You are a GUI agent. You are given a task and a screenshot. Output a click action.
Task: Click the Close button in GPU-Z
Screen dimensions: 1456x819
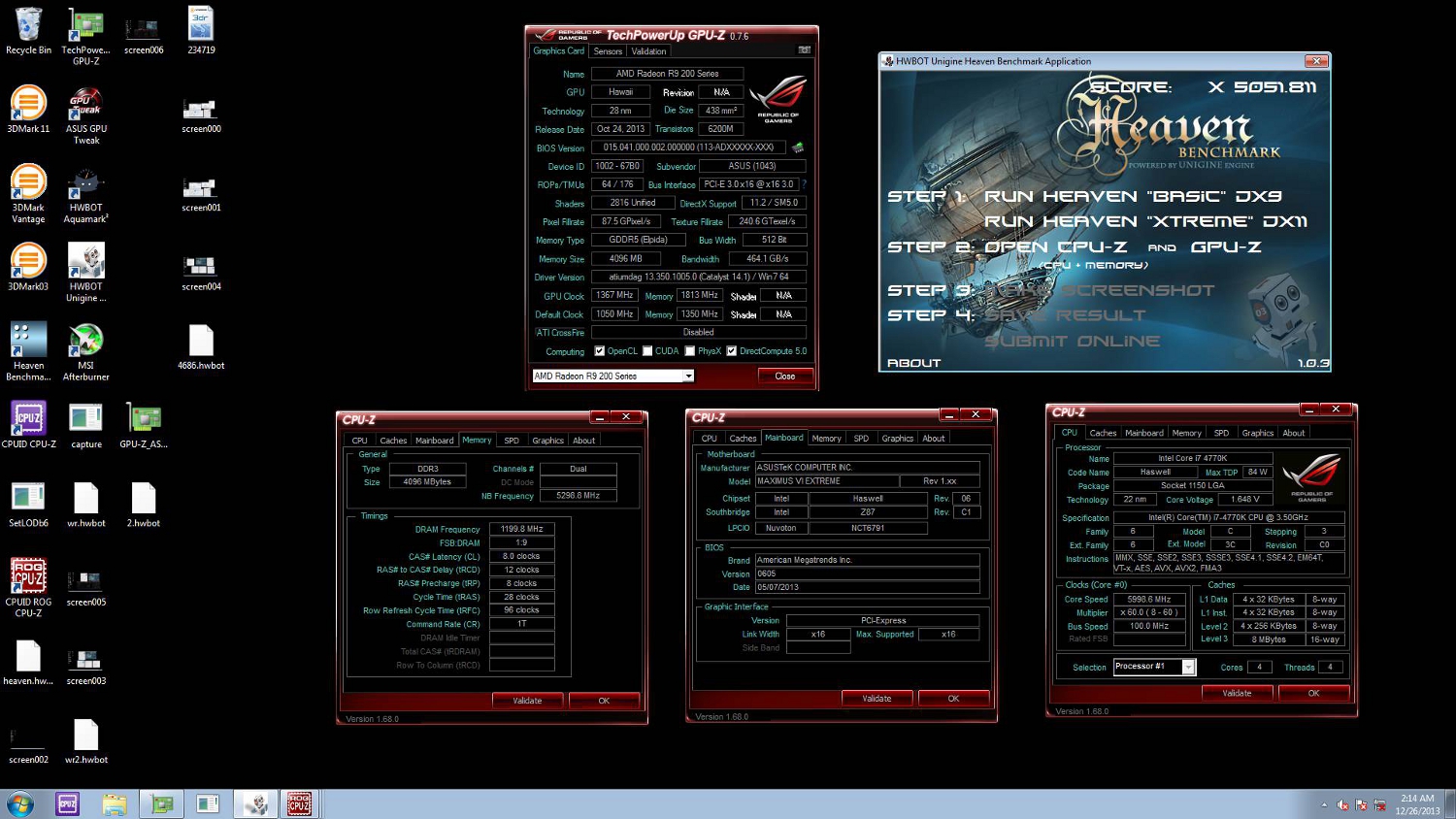pyautogui.click(x=785, y=377)
